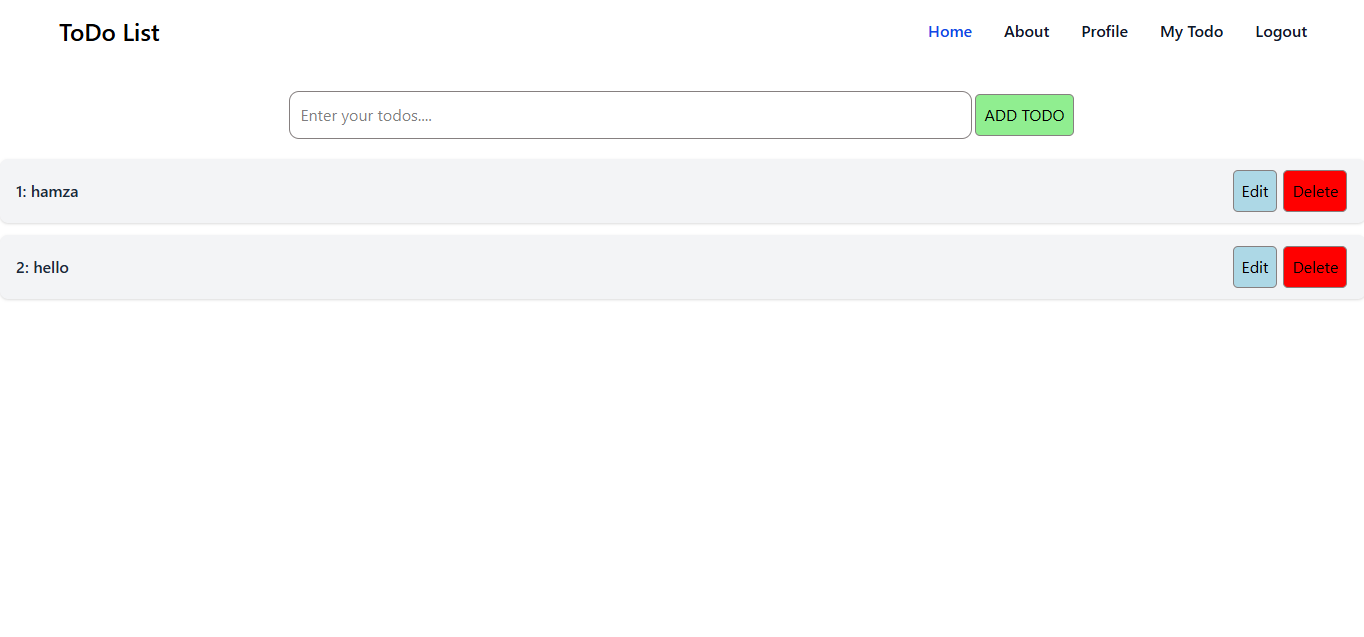Select the first todo item text

pos(47,191)
